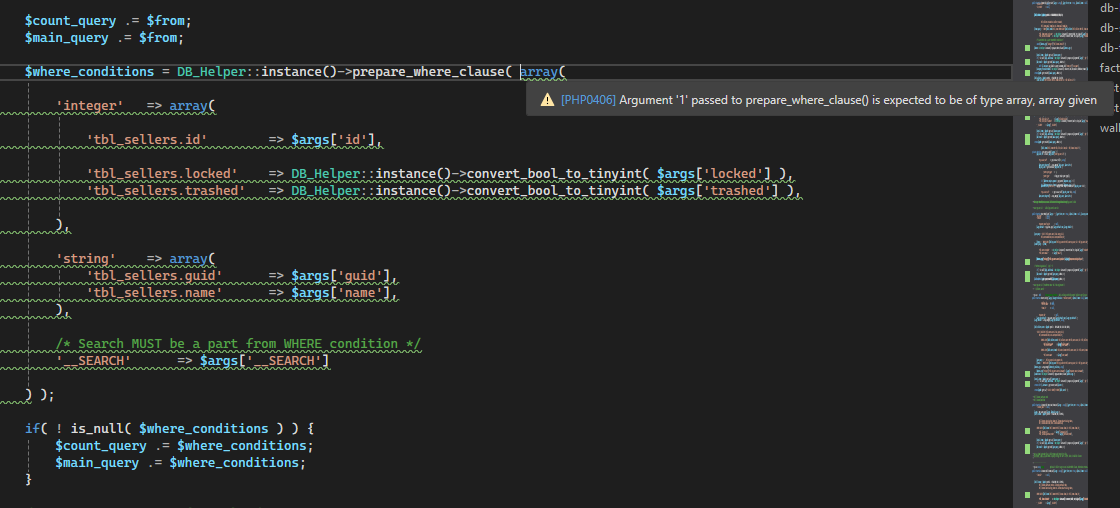Image resolution: width=1120 pixels, height=508 pixels.
Task: Click the 'tbl_sellers.guid' array key
Action: pyautogui.click(x=154, y=275)
